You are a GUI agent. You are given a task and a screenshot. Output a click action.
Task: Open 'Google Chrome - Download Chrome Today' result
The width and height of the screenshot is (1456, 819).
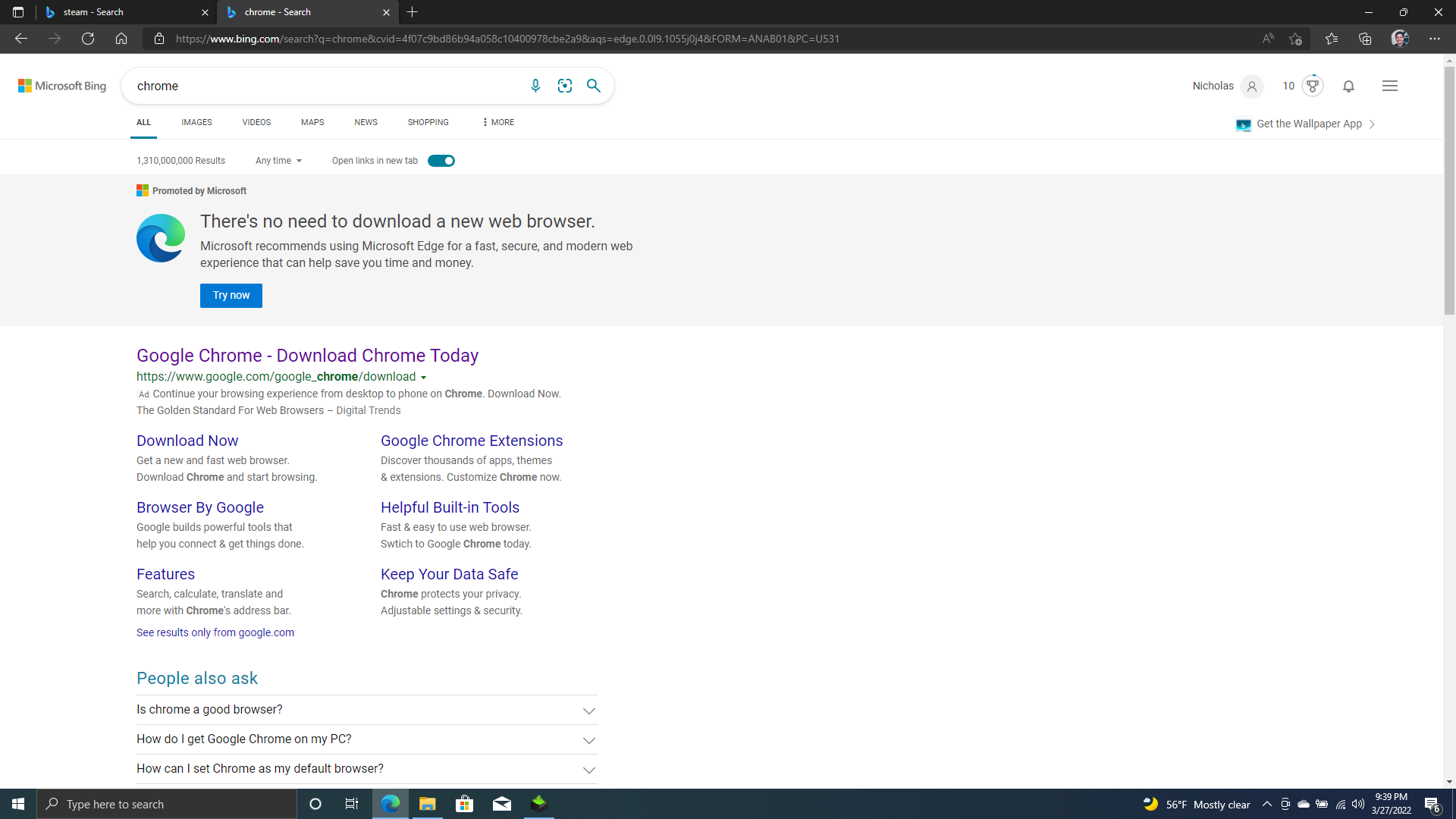(307, 356)
